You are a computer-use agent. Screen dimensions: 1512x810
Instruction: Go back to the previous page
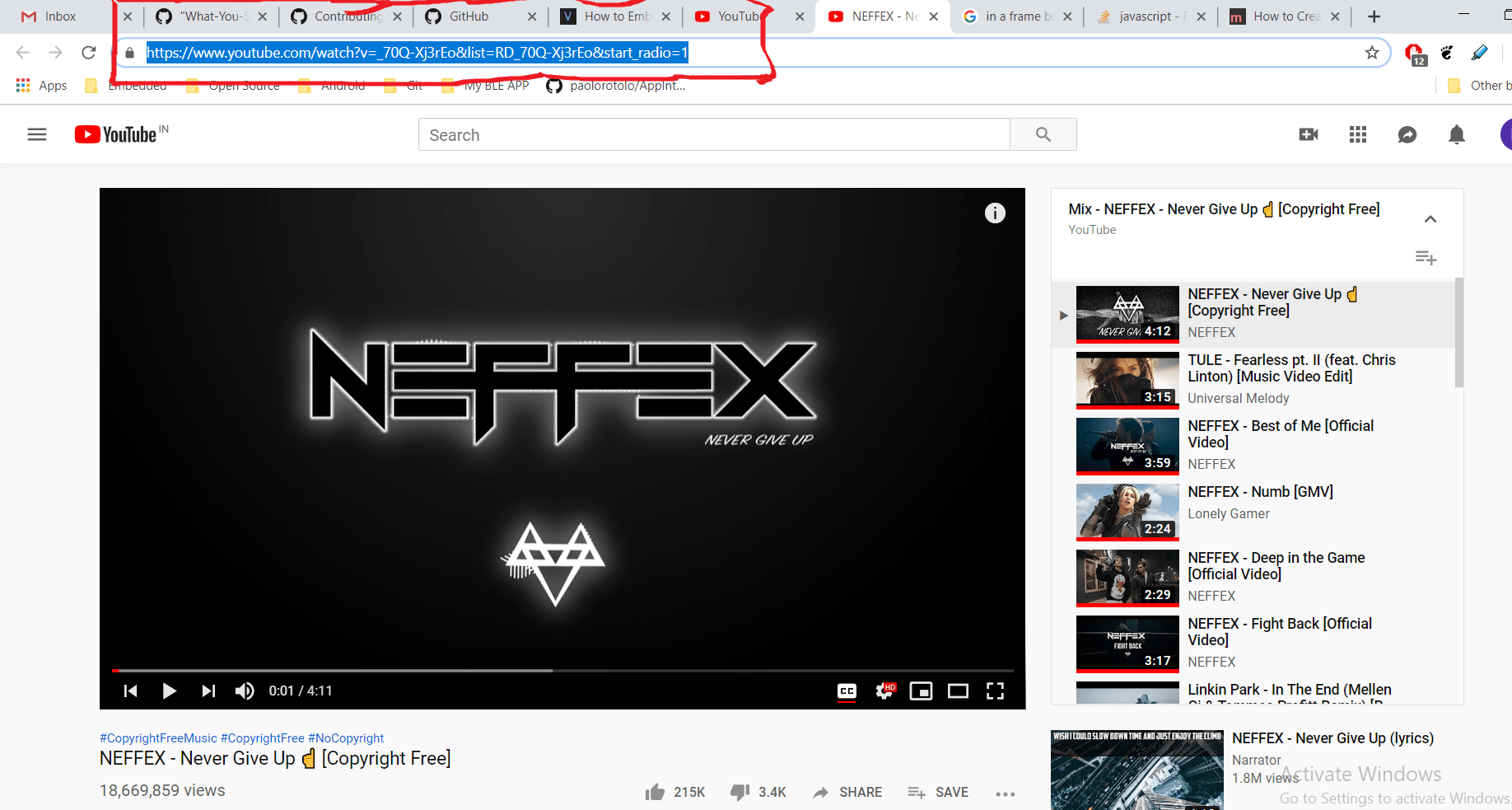(x=22, y=53)
